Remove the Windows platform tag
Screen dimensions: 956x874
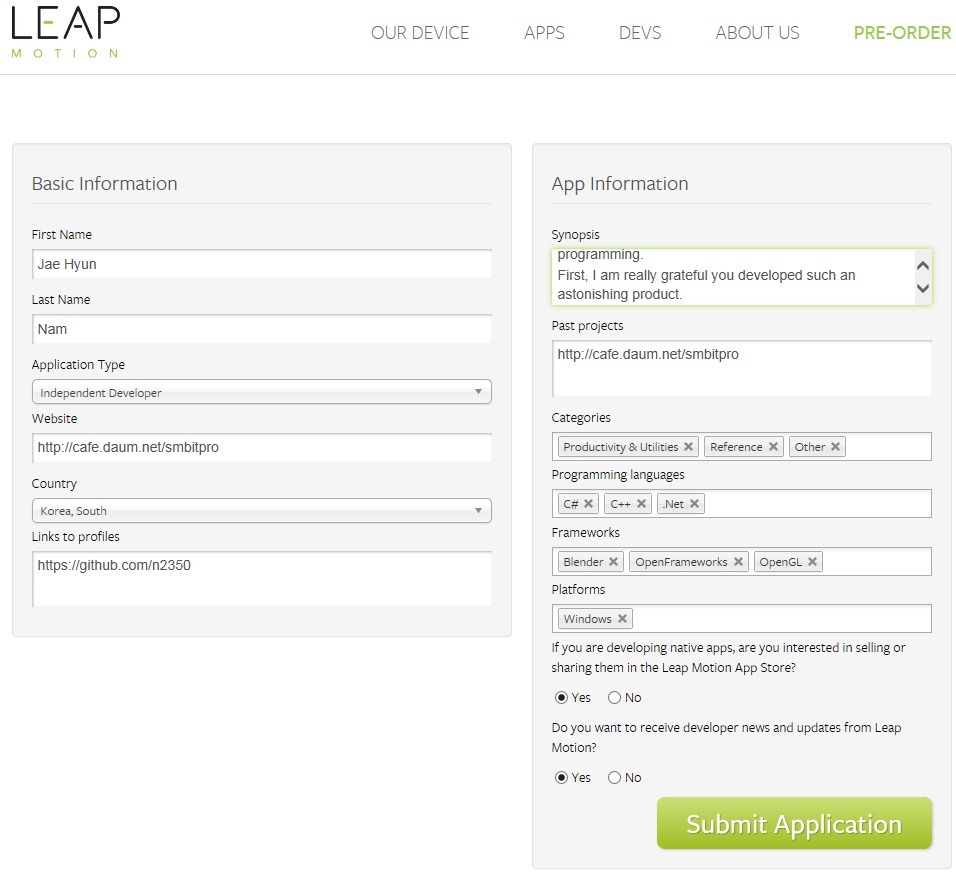622,619
